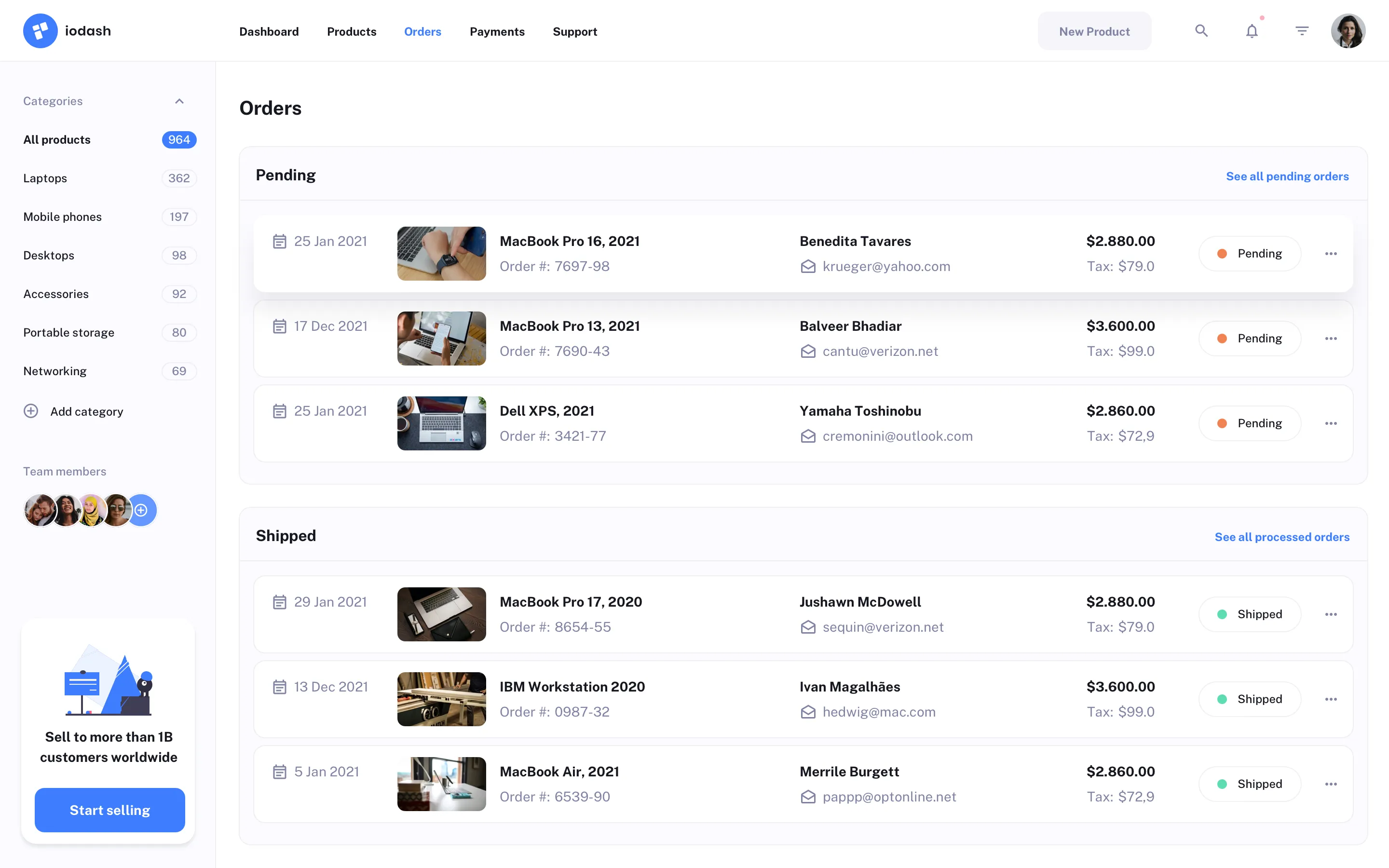The image size is (1389, 868).
Task: Collapse the Categories section chevron
Action: point(179,101)
